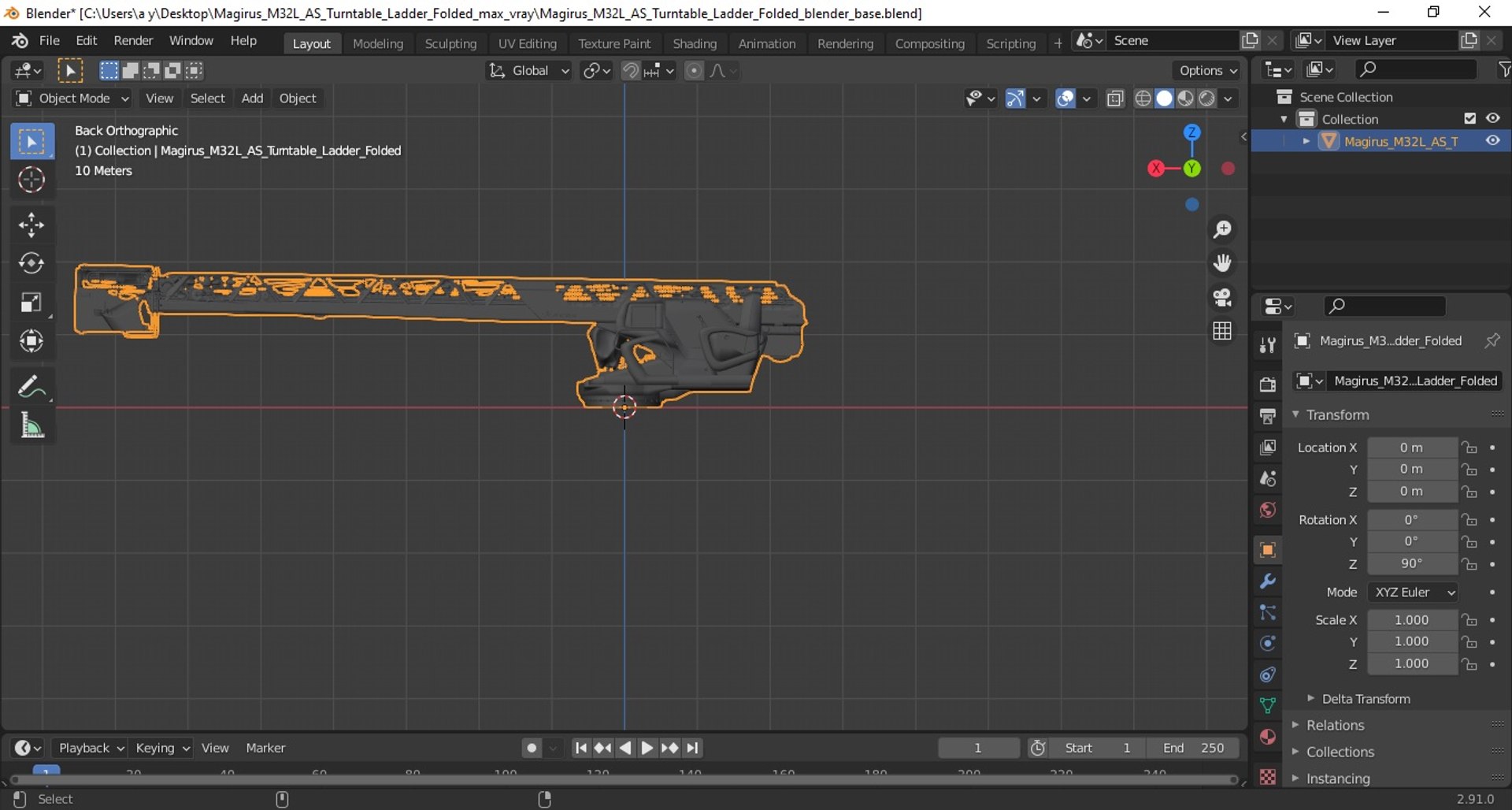Click the Rotation Z value field
The height and width of the screenshot is (810, 1512).
pyautogui.click(x=1411, y=564)
